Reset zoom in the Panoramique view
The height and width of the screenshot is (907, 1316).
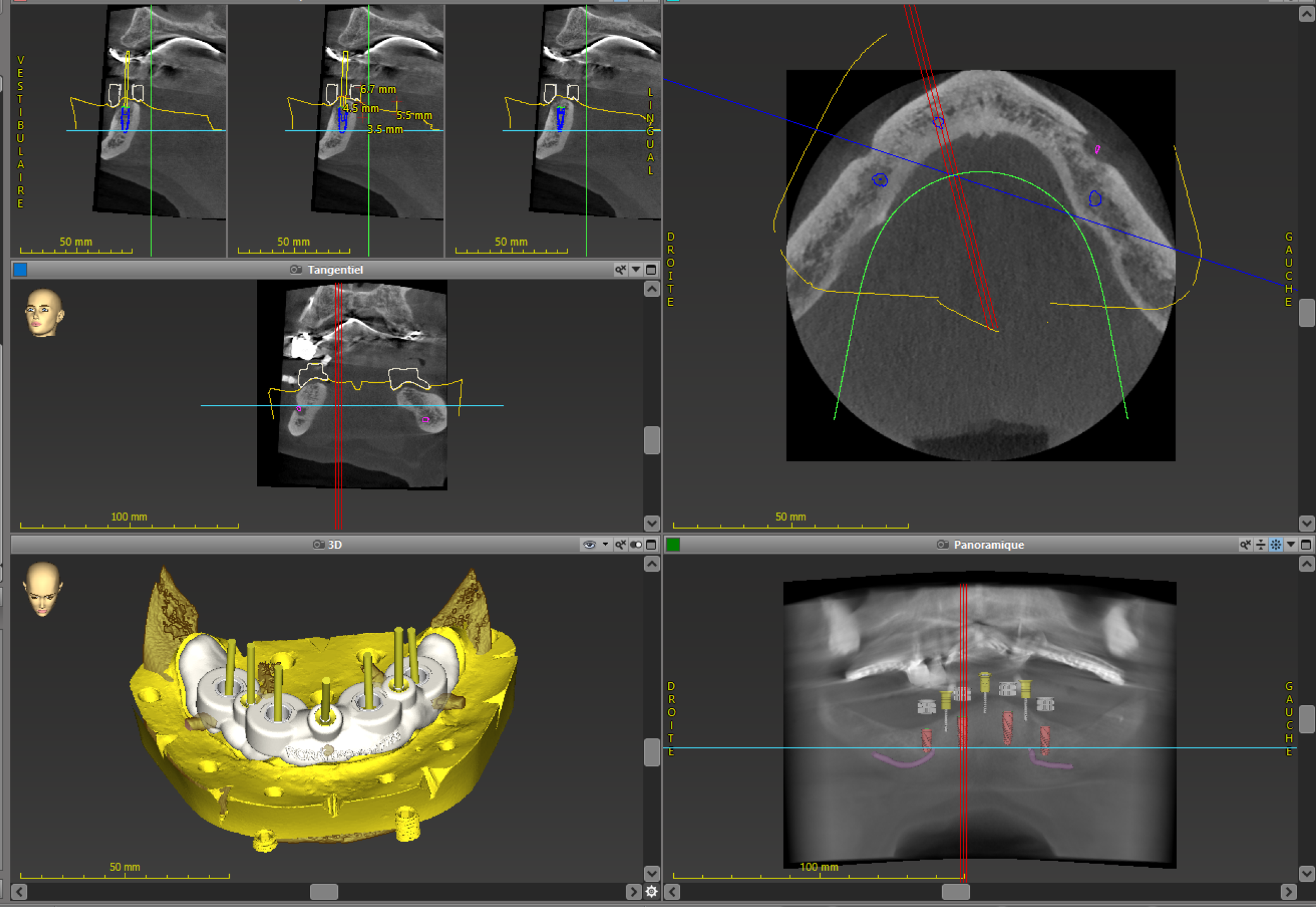click(x=1245, y=544)
